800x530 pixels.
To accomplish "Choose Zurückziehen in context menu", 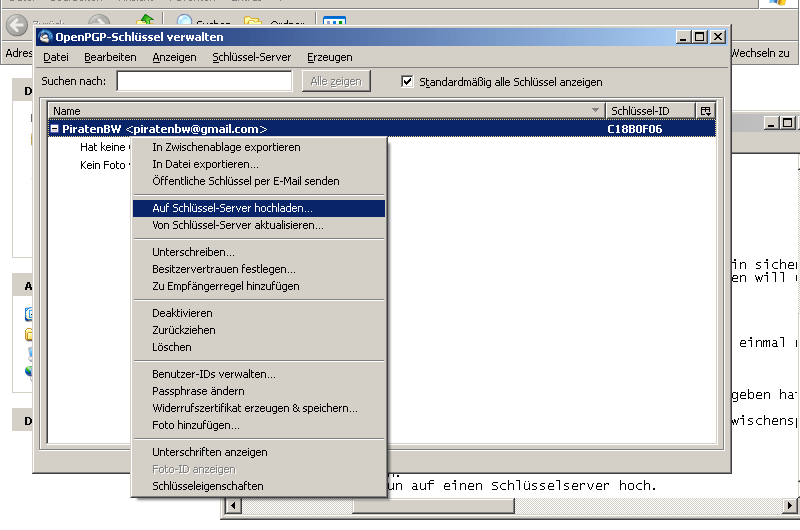I will 259,330.
